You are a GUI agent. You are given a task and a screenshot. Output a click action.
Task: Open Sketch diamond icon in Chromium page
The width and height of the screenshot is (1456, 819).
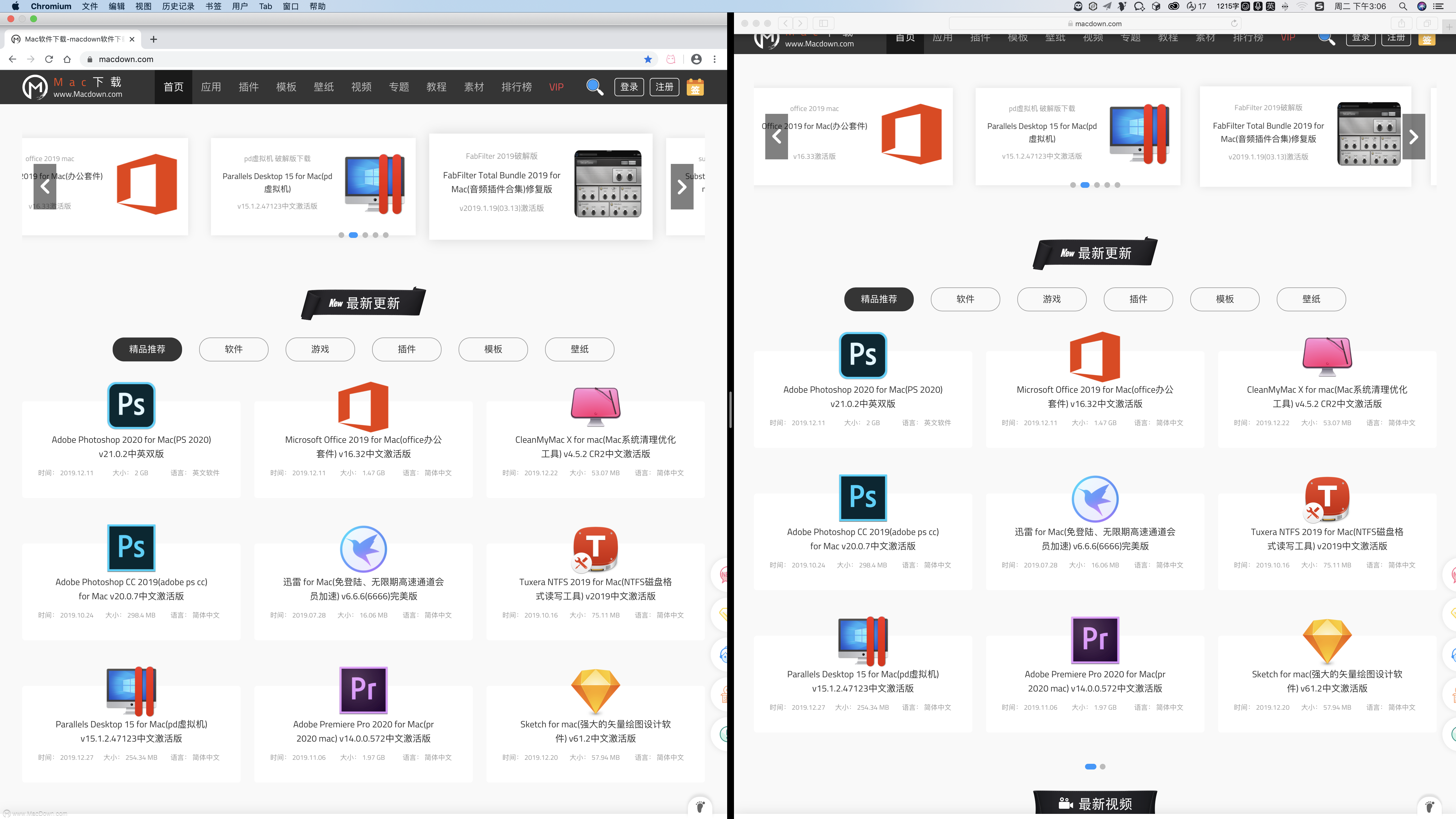(x=596, y=691)
